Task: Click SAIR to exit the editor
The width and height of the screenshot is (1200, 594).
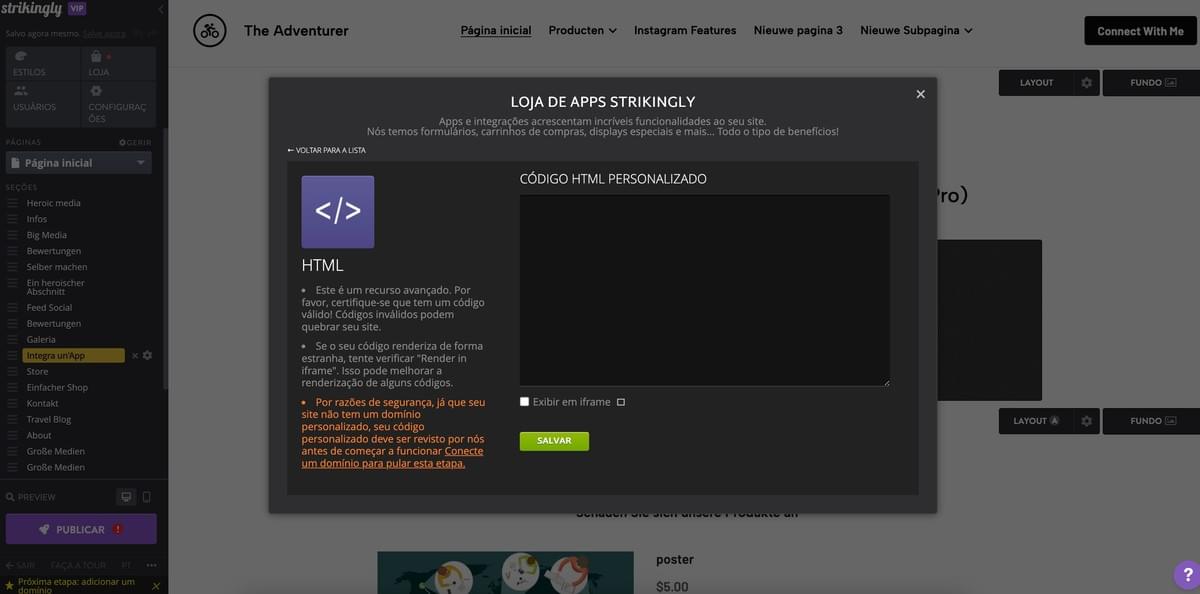Action: coord(20,565)
